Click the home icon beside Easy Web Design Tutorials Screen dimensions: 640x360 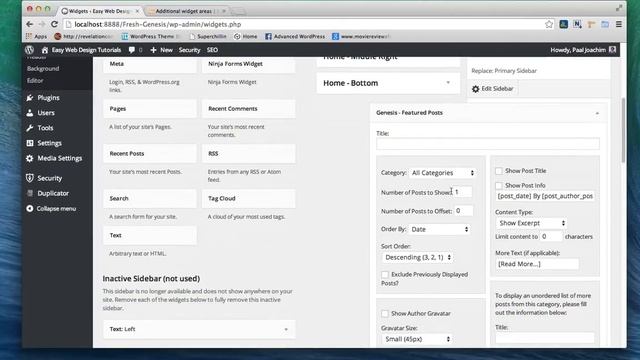click(44, 50)
